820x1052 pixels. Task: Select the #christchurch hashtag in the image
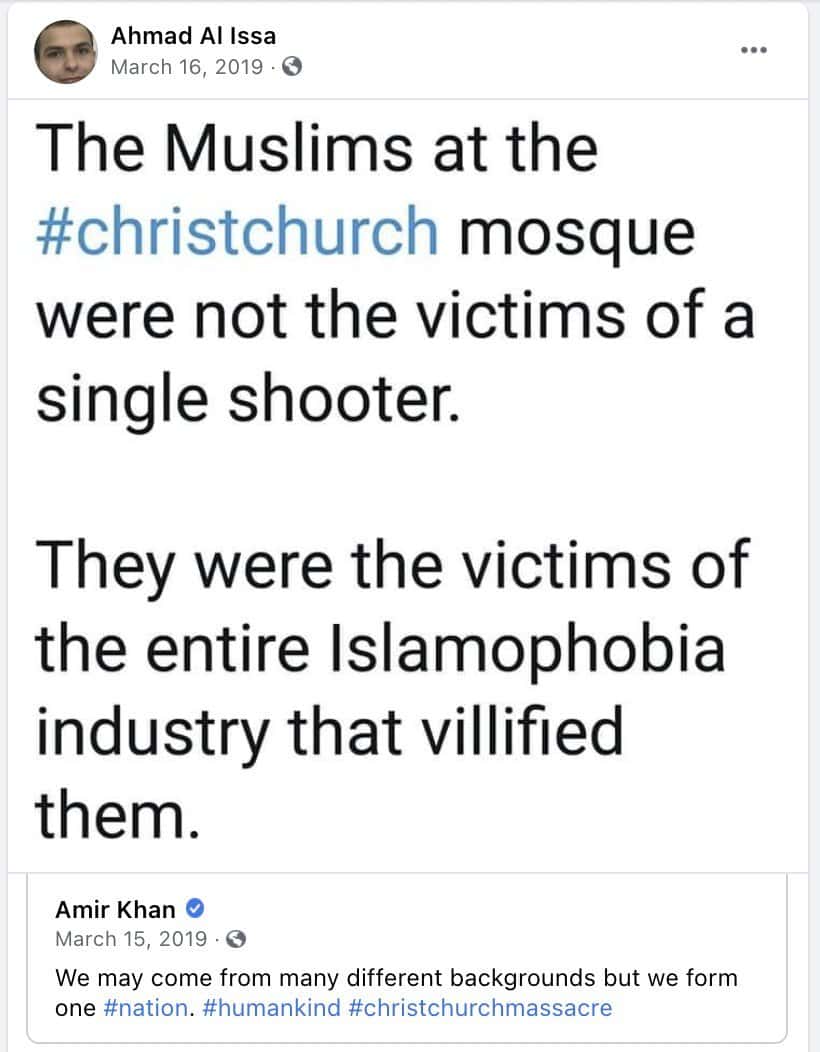coord(237,232)
